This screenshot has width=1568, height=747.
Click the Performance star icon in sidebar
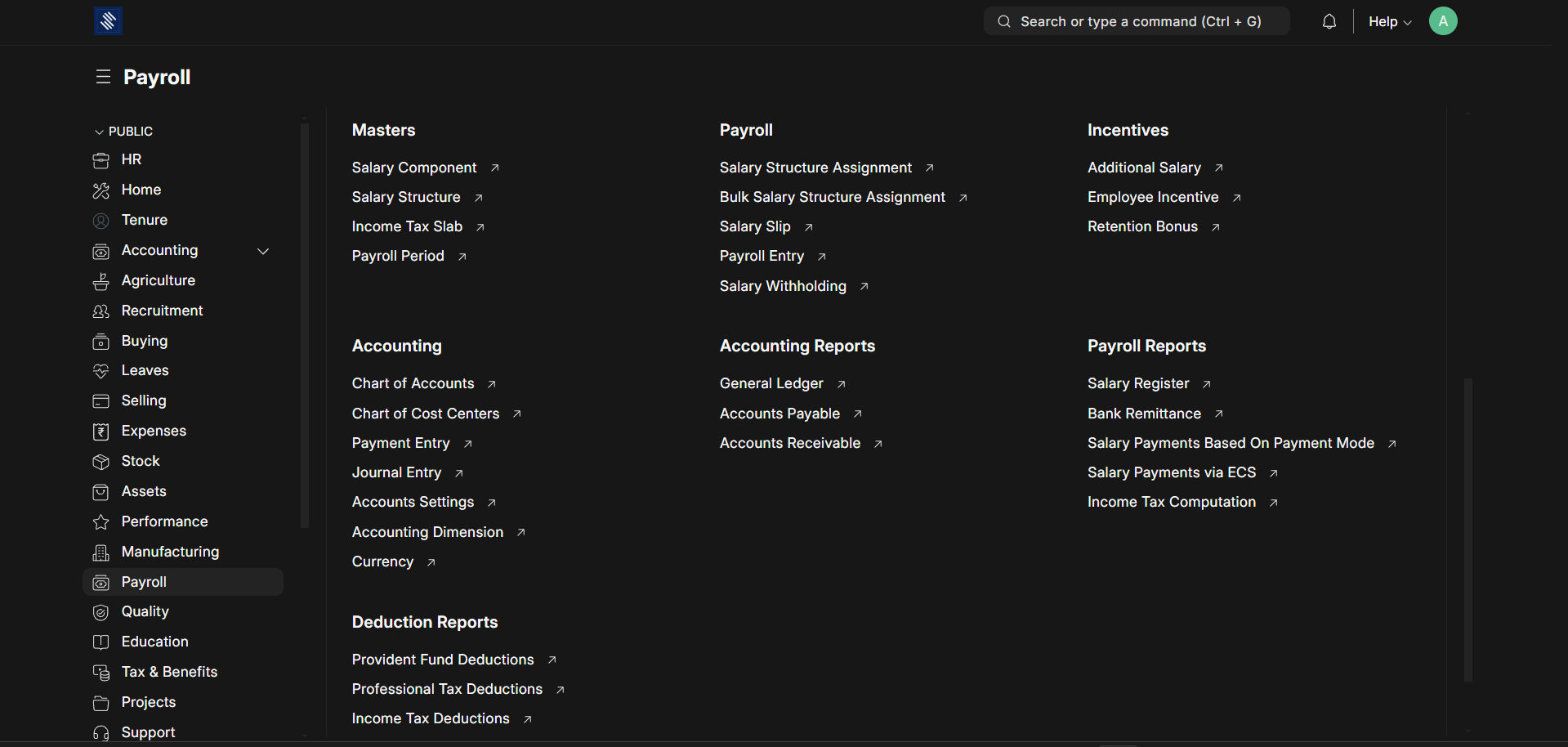(x=101, y=522)
